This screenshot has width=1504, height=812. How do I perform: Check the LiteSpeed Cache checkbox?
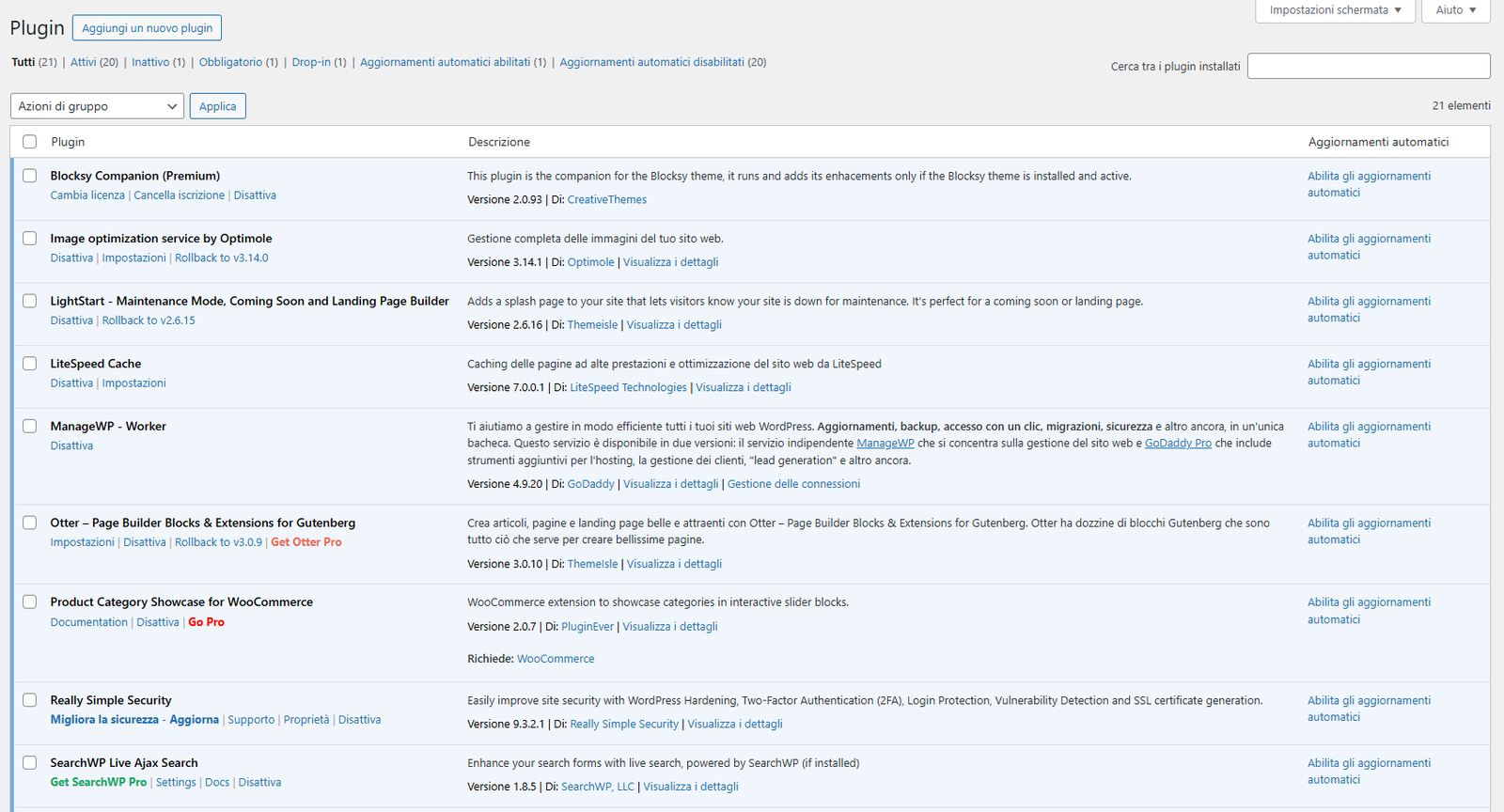(30, 364)
